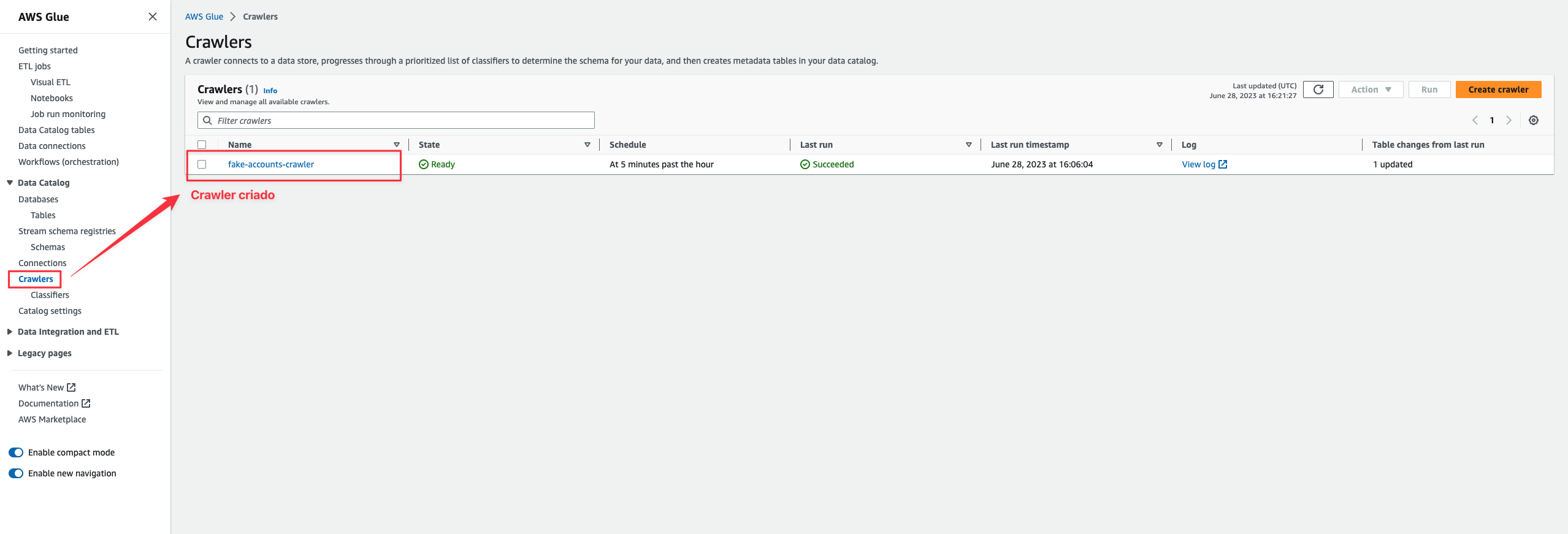This screenshot has height=534, width=1568.
Task: Click the Succeeded status check icon
Action: [805, 164]
